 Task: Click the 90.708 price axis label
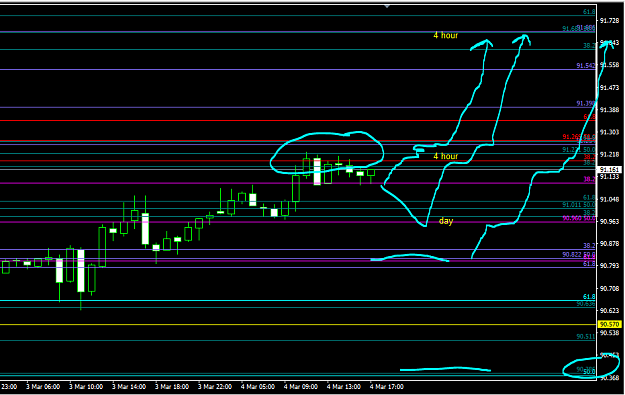click(x=609, y=288)
